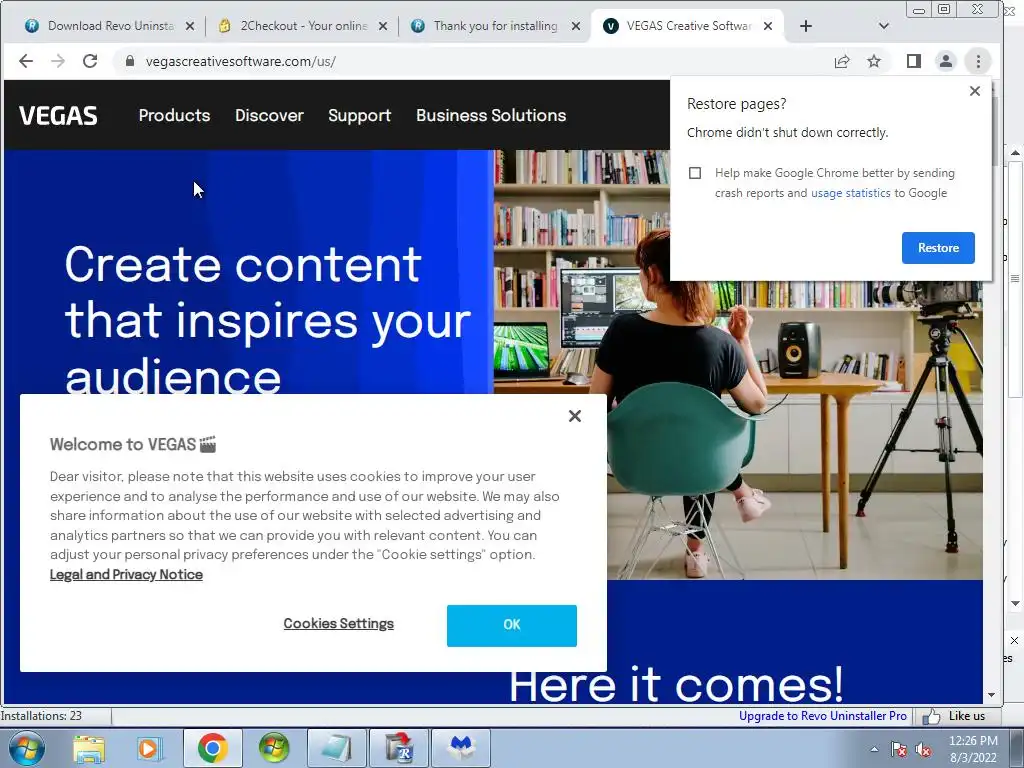Click the Upgrade to Revo Uninstaller Pro link

click(x=822, y=716)
